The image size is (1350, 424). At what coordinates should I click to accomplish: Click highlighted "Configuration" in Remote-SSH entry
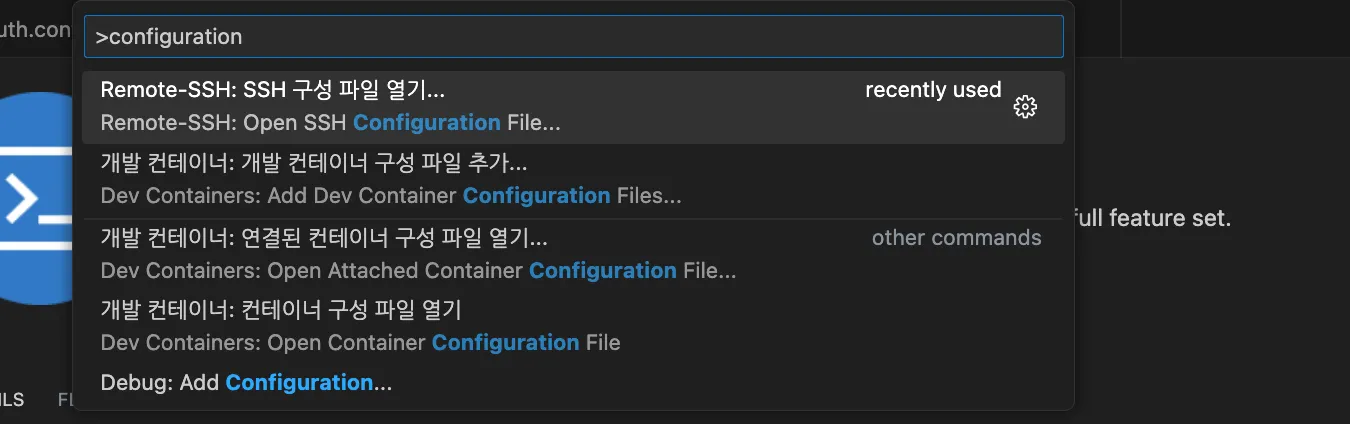[x=426, y=123]
